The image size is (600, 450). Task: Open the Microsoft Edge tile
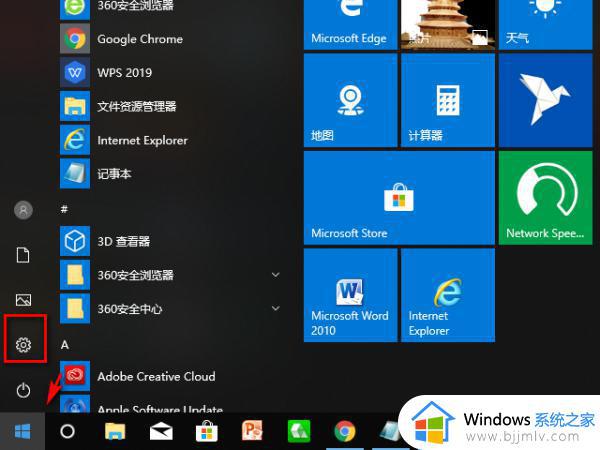(351, 24)
